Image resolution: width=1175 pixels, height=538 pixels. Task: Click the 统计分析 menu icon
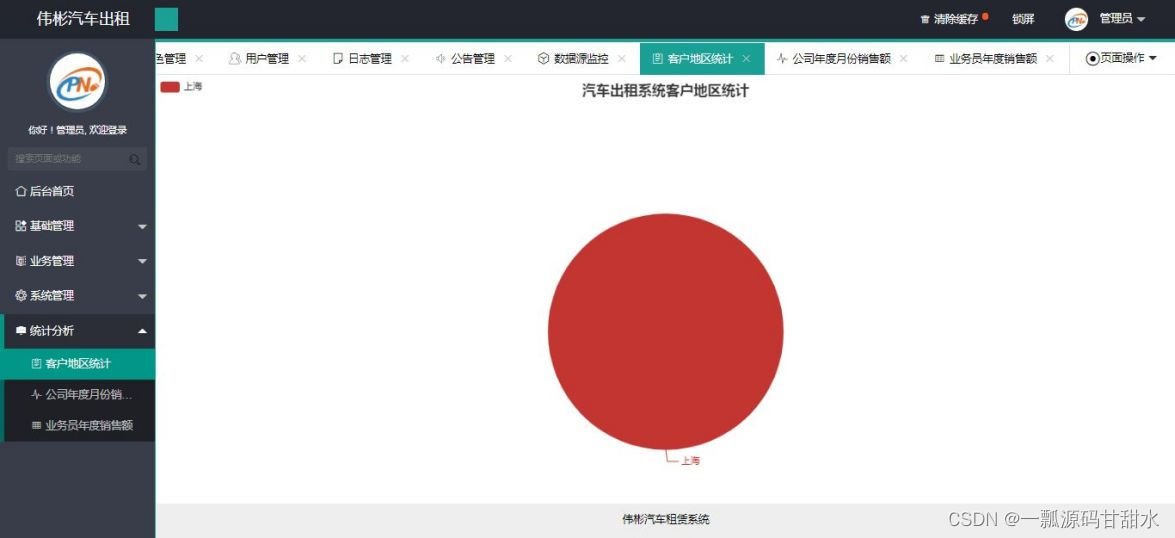click(21, 330)
